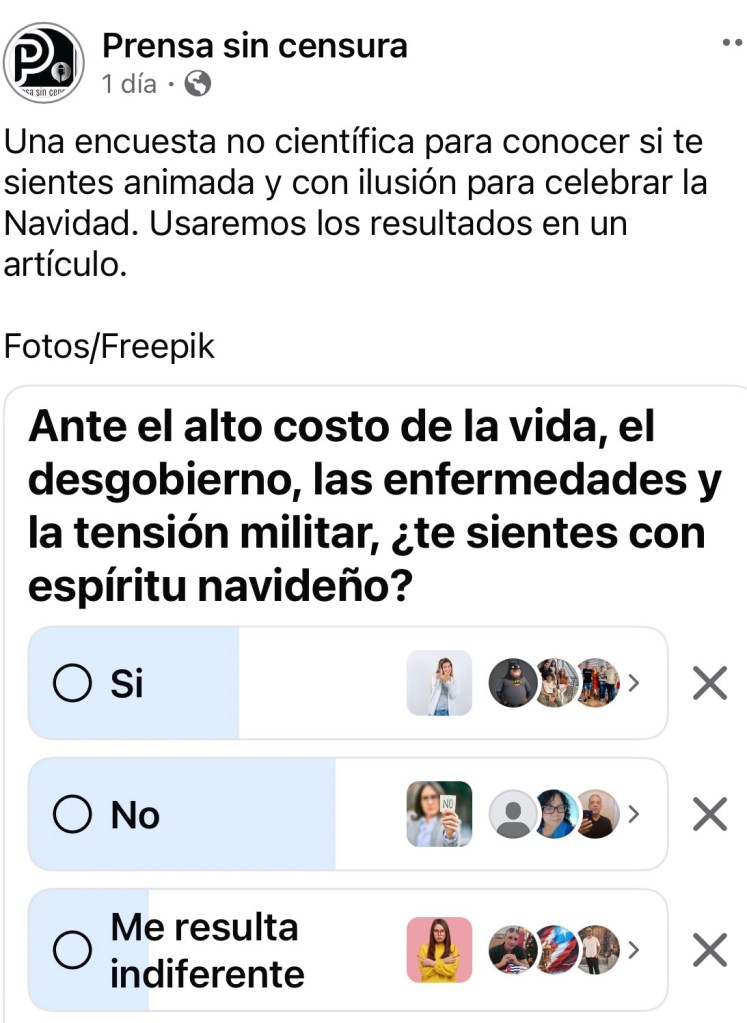
Task: Expand voters list for 'Si' option
Action: 633,684
